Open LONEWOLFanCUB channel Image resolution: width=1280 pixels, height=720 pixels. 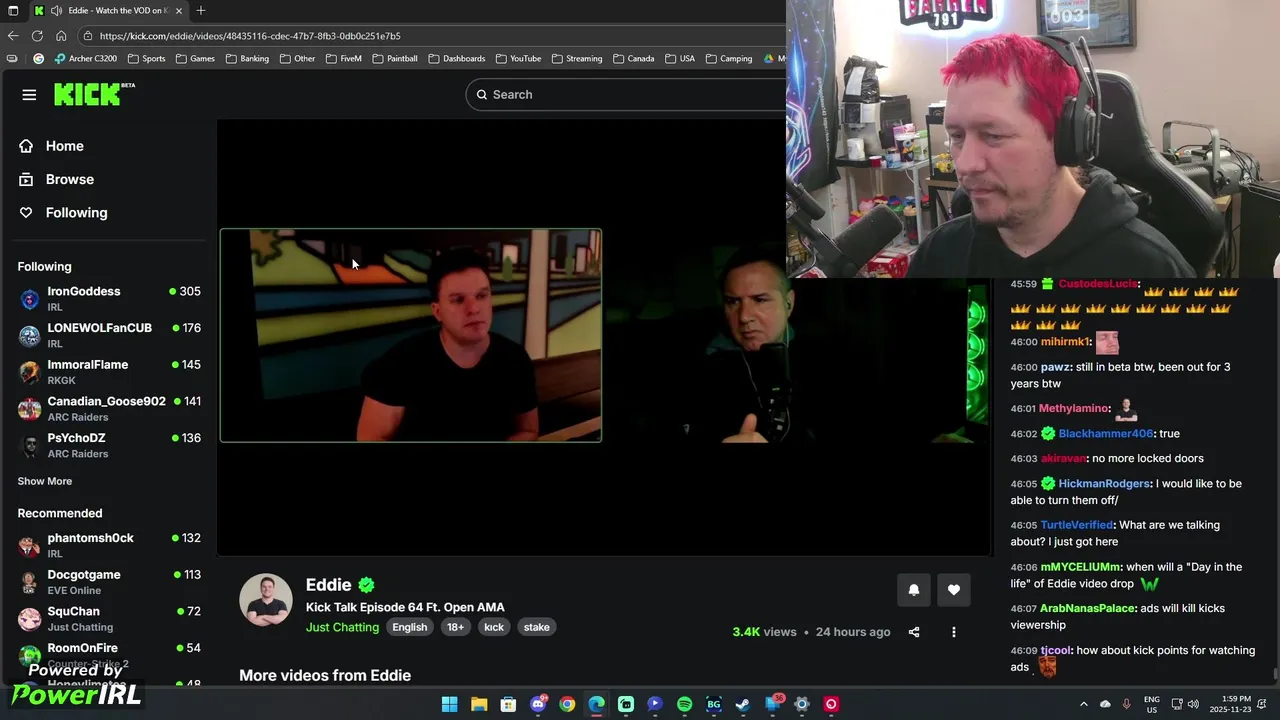point(109,335)
